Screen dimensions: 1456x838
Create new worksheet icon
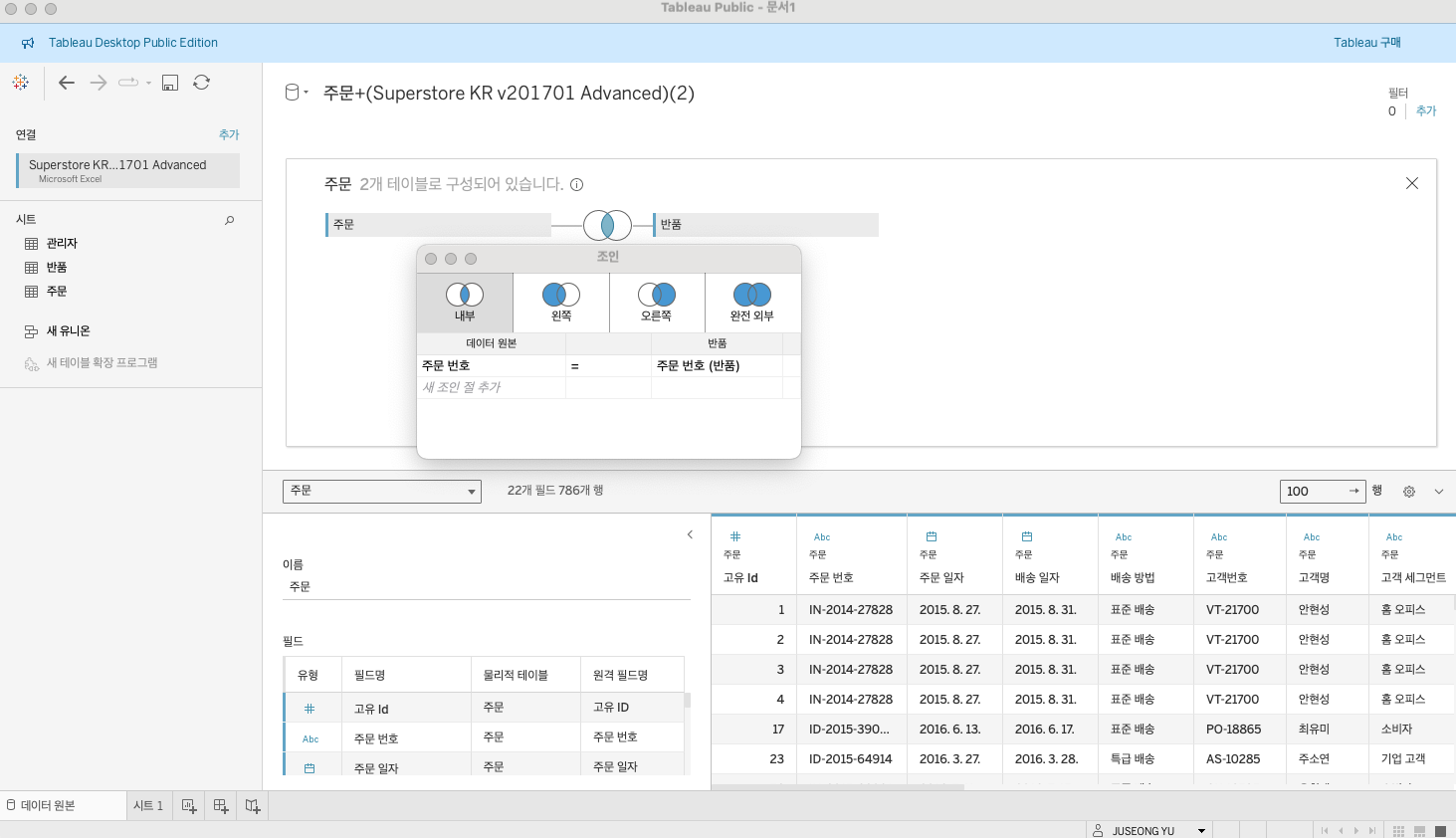tap(189, 806)
